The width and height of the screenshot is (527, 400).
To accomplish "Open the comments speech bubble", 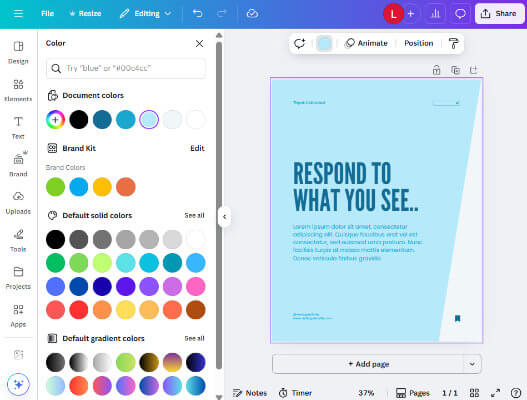I will (460, 14).
